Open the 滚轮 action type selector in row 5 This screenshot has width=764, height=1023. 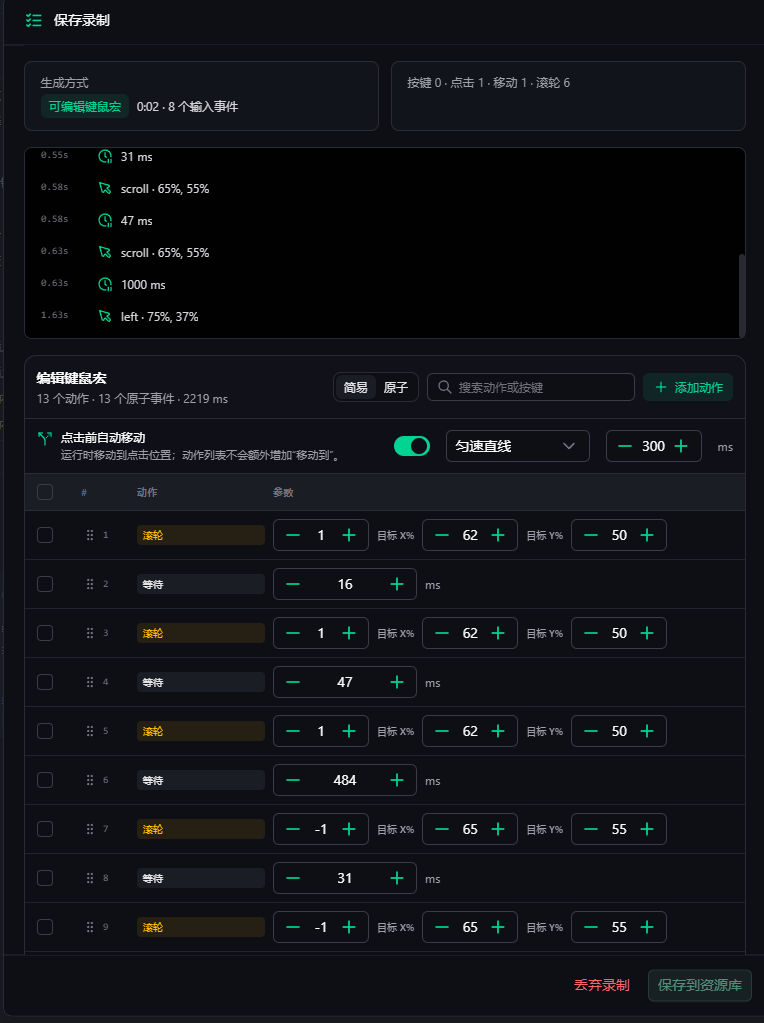tap(200, 731)
